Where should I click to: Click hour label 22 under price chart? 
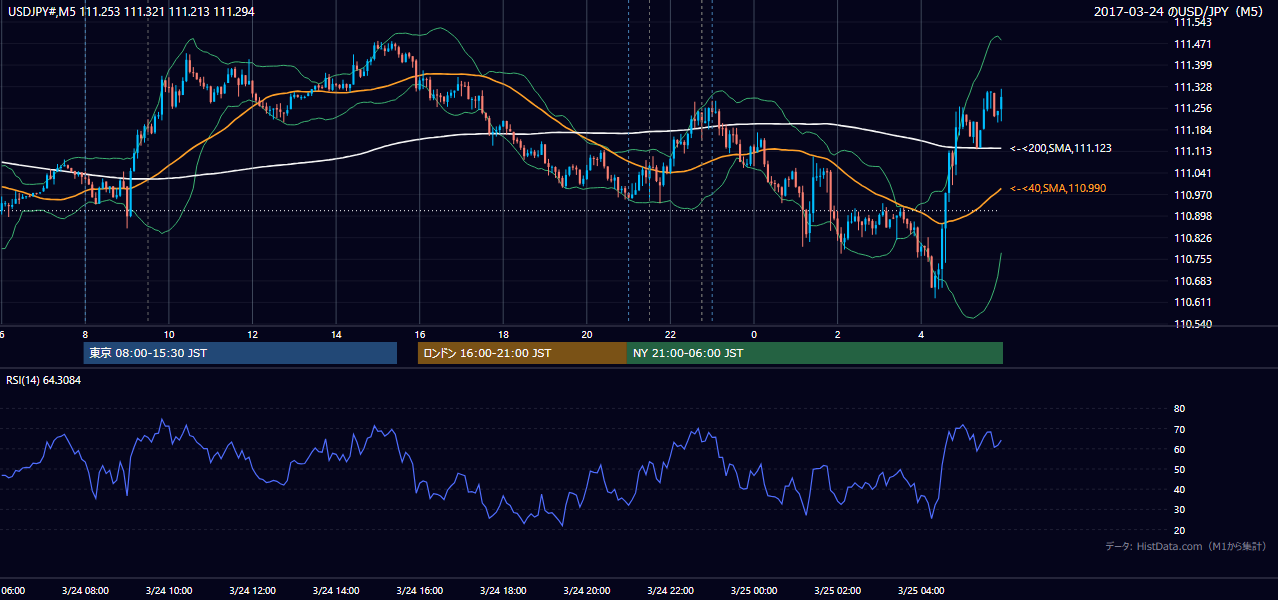coord(671,334)
